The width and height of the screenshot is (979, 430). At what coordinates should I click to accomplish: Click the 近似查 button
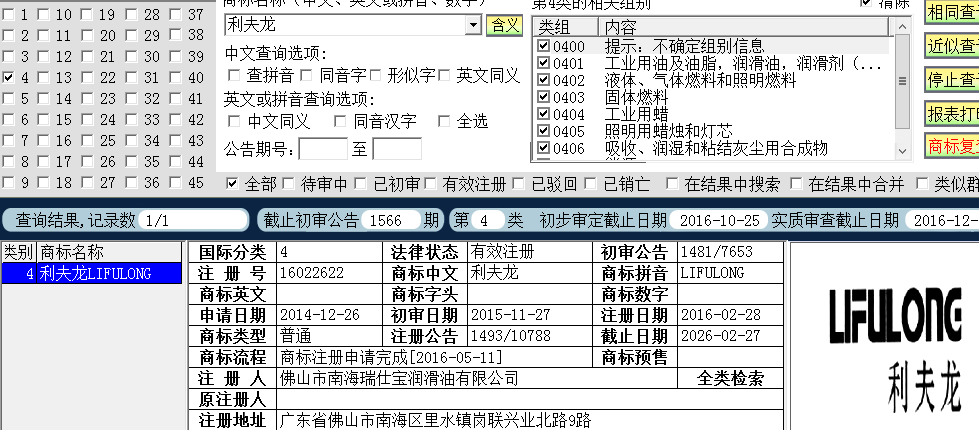(952, 46)
